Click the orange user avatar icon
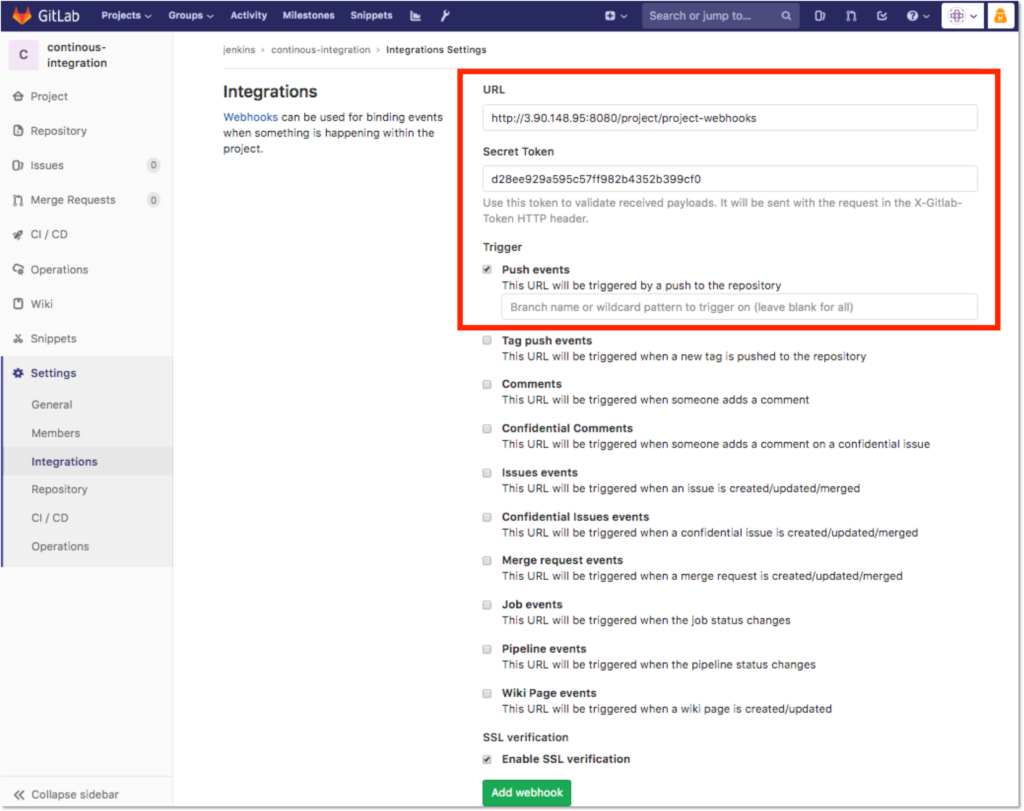This screenshot has width=1024, height=811. [x=1000, y=16]
